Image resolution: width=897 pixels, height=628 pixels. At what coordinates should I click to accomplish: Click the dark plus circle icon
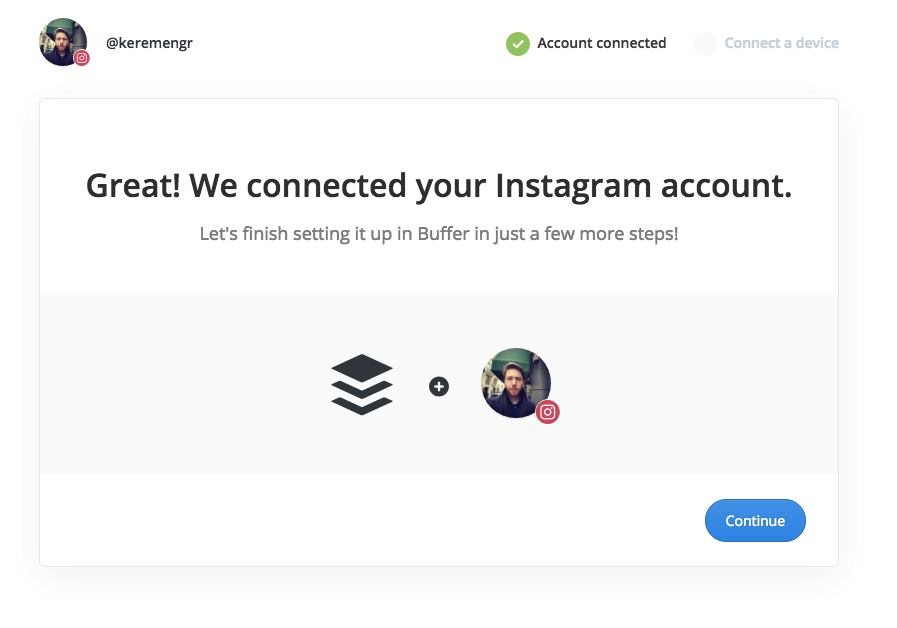point(439,387)
